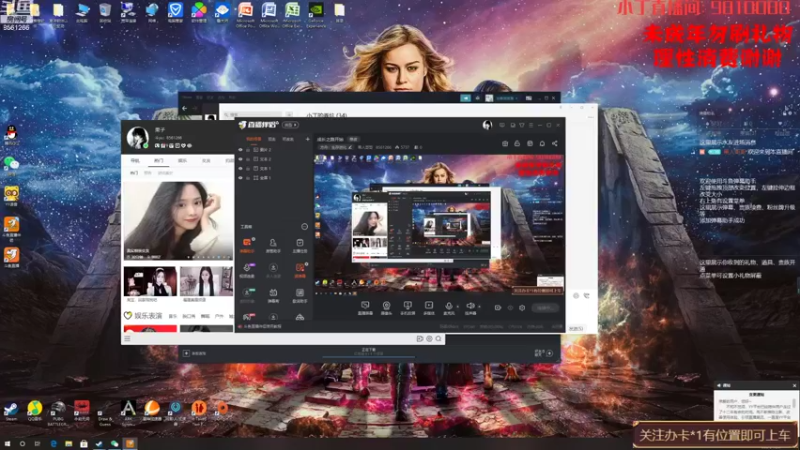Toggle visibility eye of third scene source
800x450 pixels.
point(241,168)
